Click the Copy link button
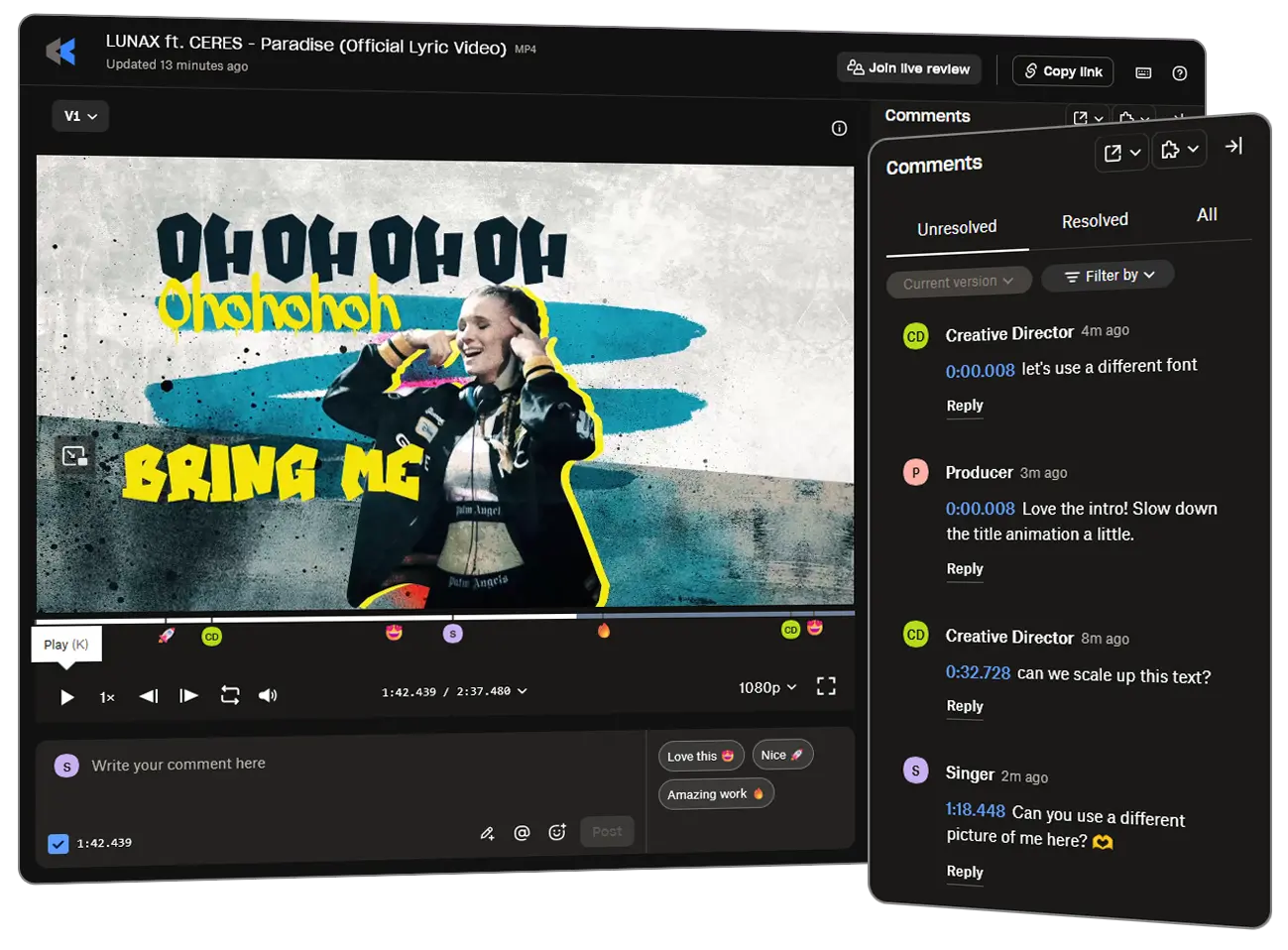Image resolution: width=1288 pixels, height=950 pixels. tap(1063, 71)
